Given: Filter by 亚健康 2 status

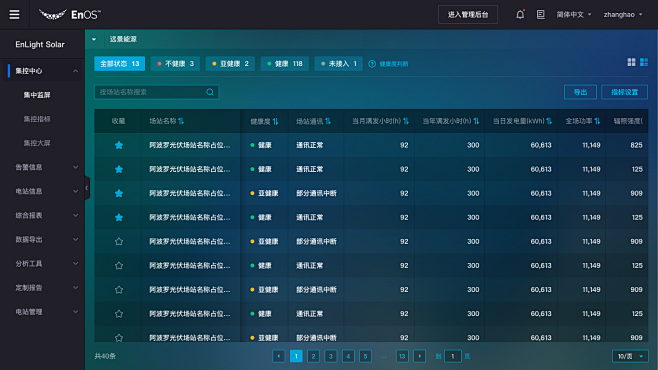Looking at the screenshot, I should 230,64.
